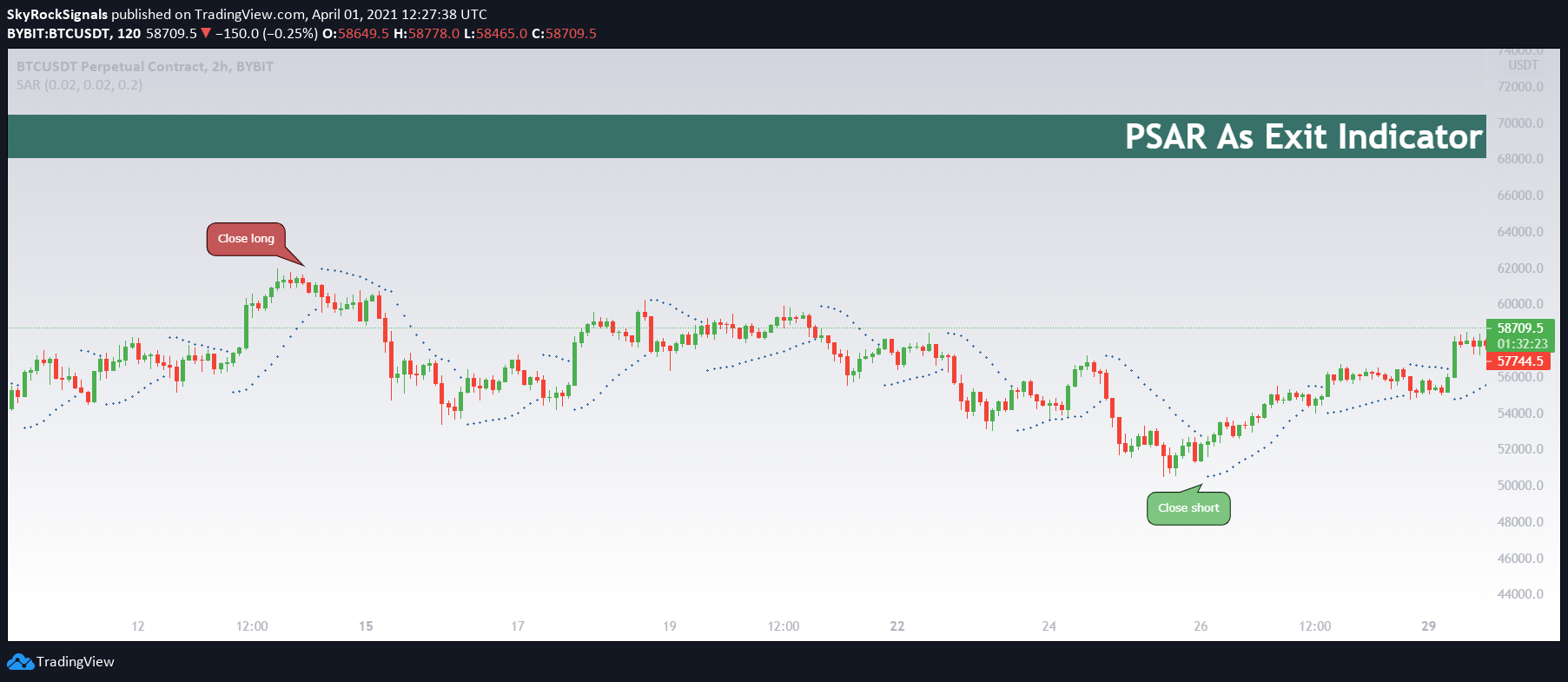This screenshot has width=1568, height=682.
Task: Click the '15' date label on time axis
Action: coord(366,626)
